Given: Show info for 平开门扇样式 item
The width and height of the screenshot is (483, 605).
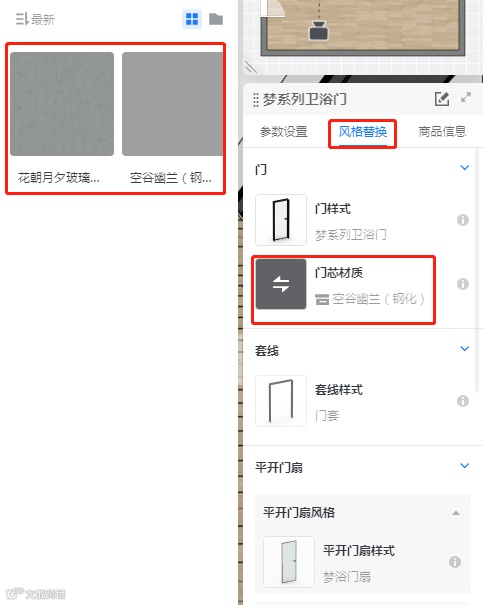Looking at the screenshot, I should [x=455, y=562].
